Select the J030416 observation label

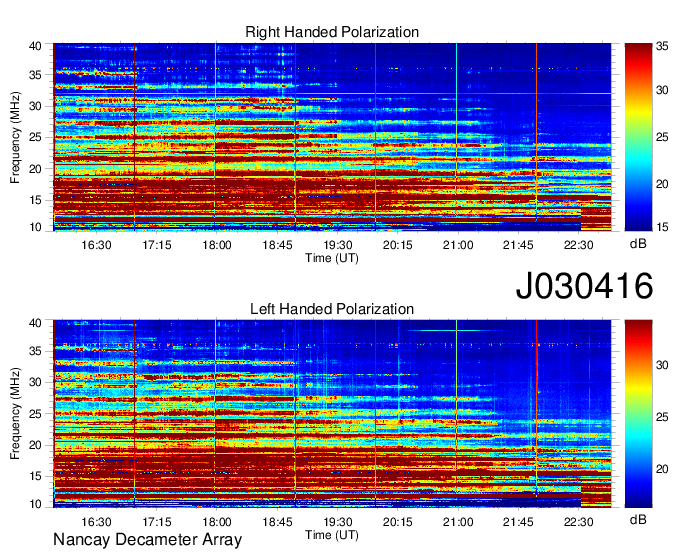point(584,286)
